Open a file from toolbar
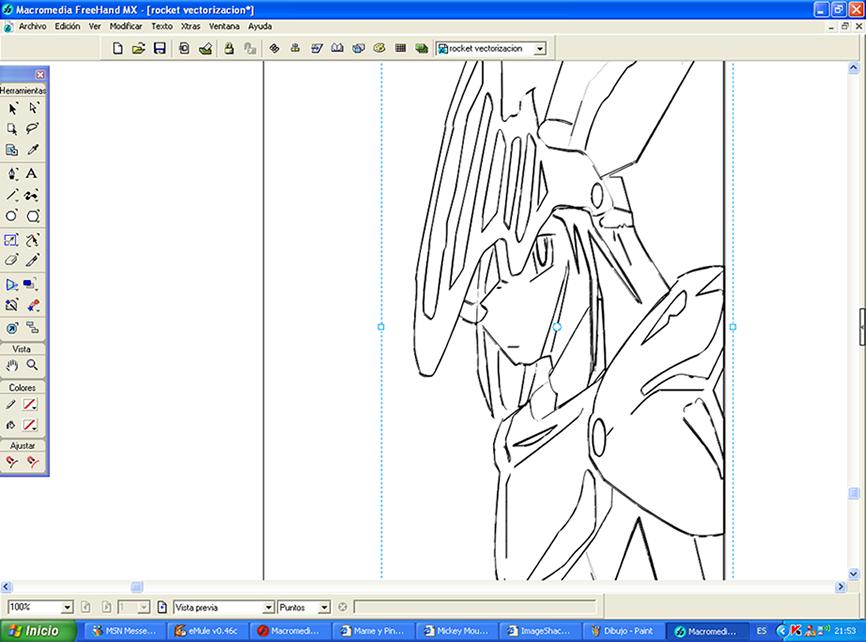This screenshot has height=642, width=866. coord(139,49)
